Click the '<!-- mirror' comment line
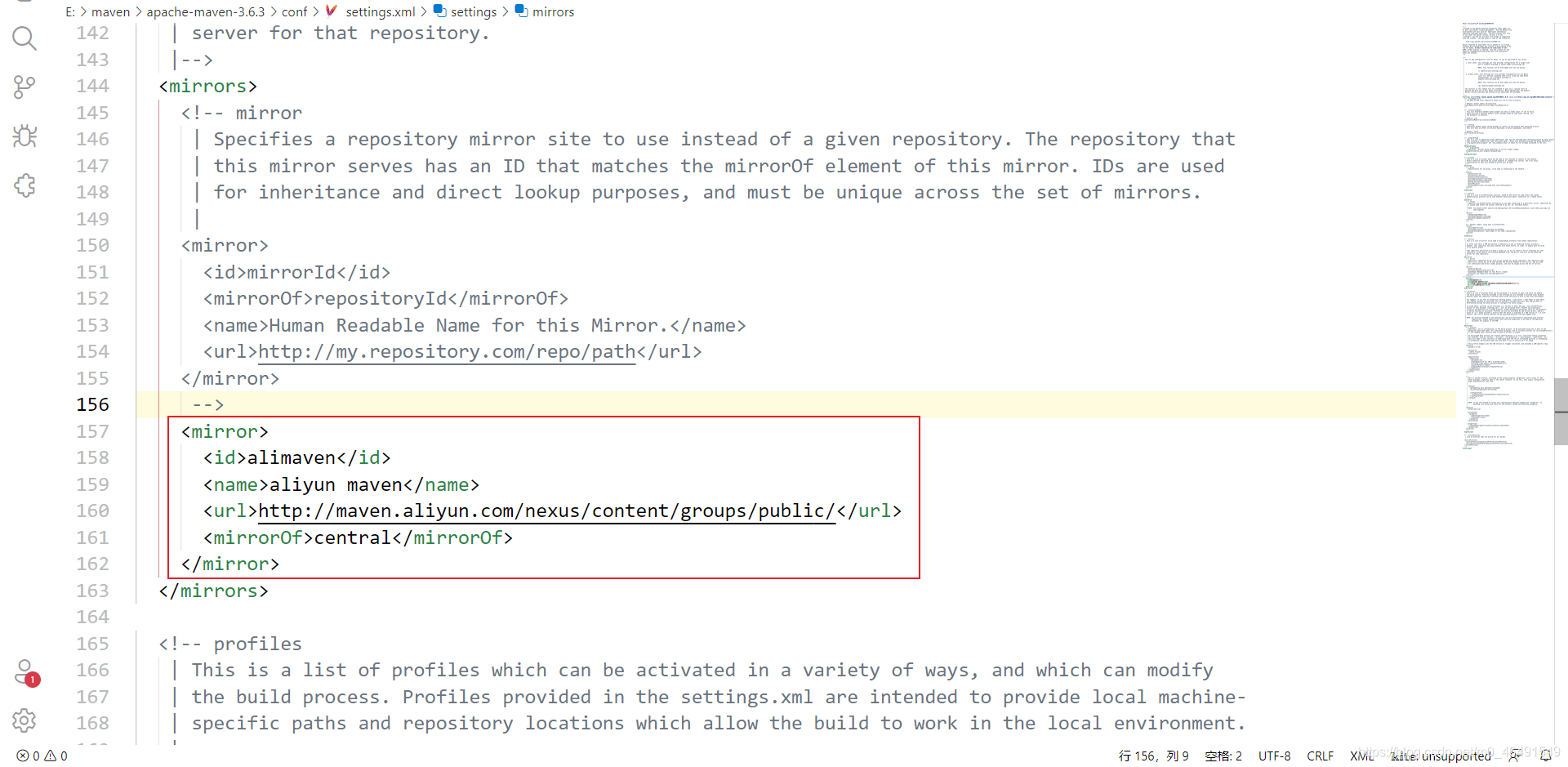The width and height of the screenshot is (1568, 767). [x=242, y=114]
